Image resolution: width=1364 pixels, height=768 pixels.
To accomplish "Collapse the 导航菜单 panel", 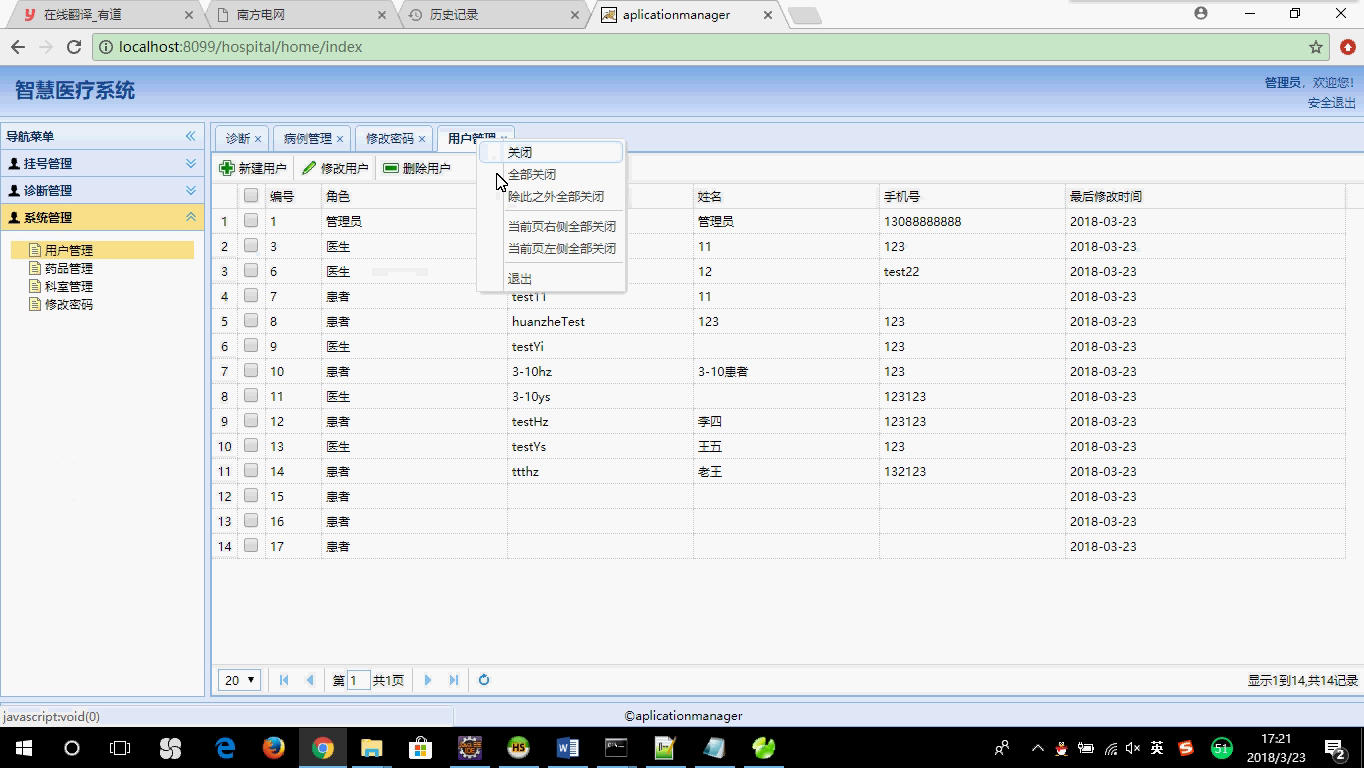I will [190, 136].
